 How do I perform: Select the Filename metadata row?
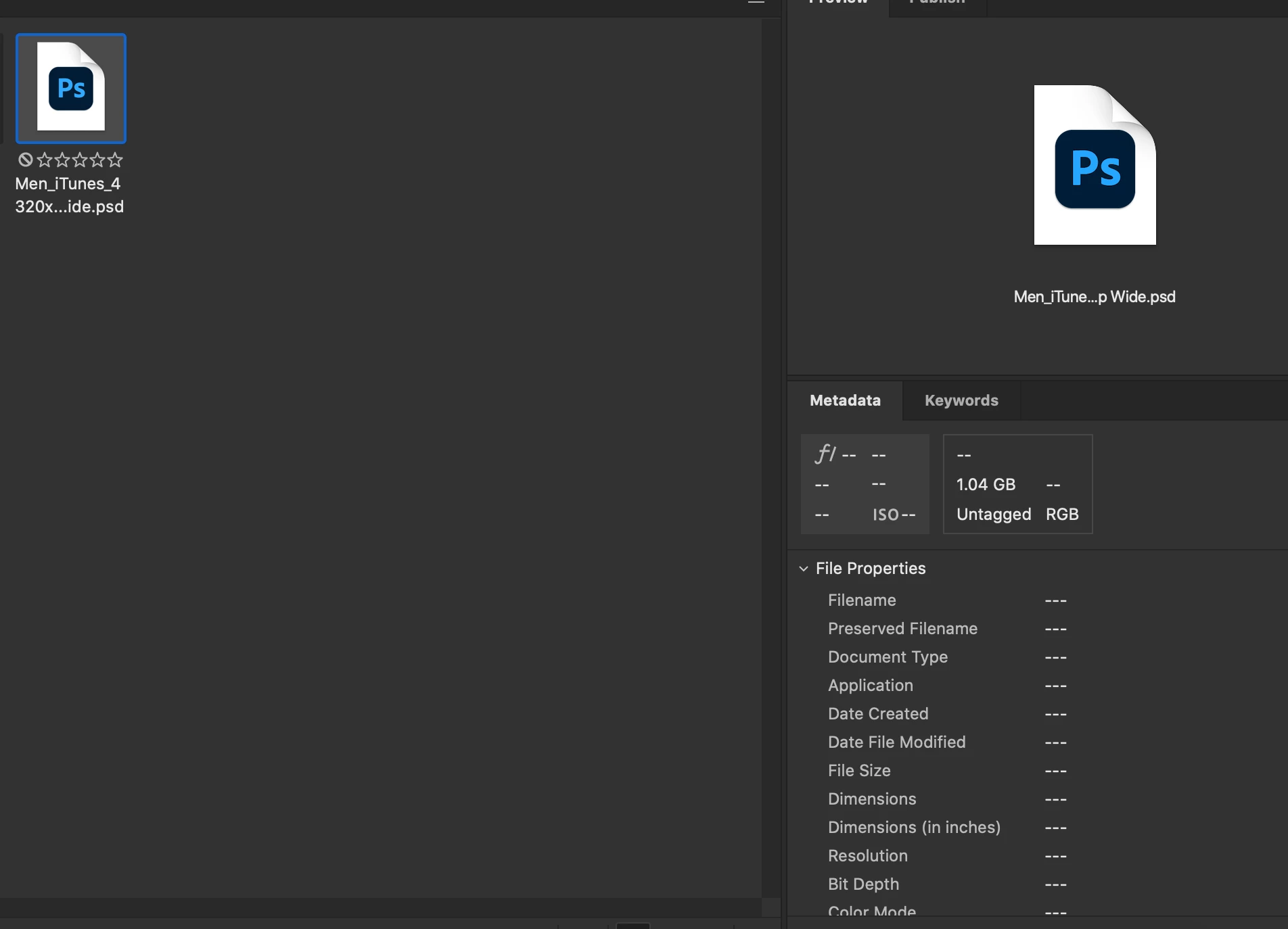coord(1038,600)
